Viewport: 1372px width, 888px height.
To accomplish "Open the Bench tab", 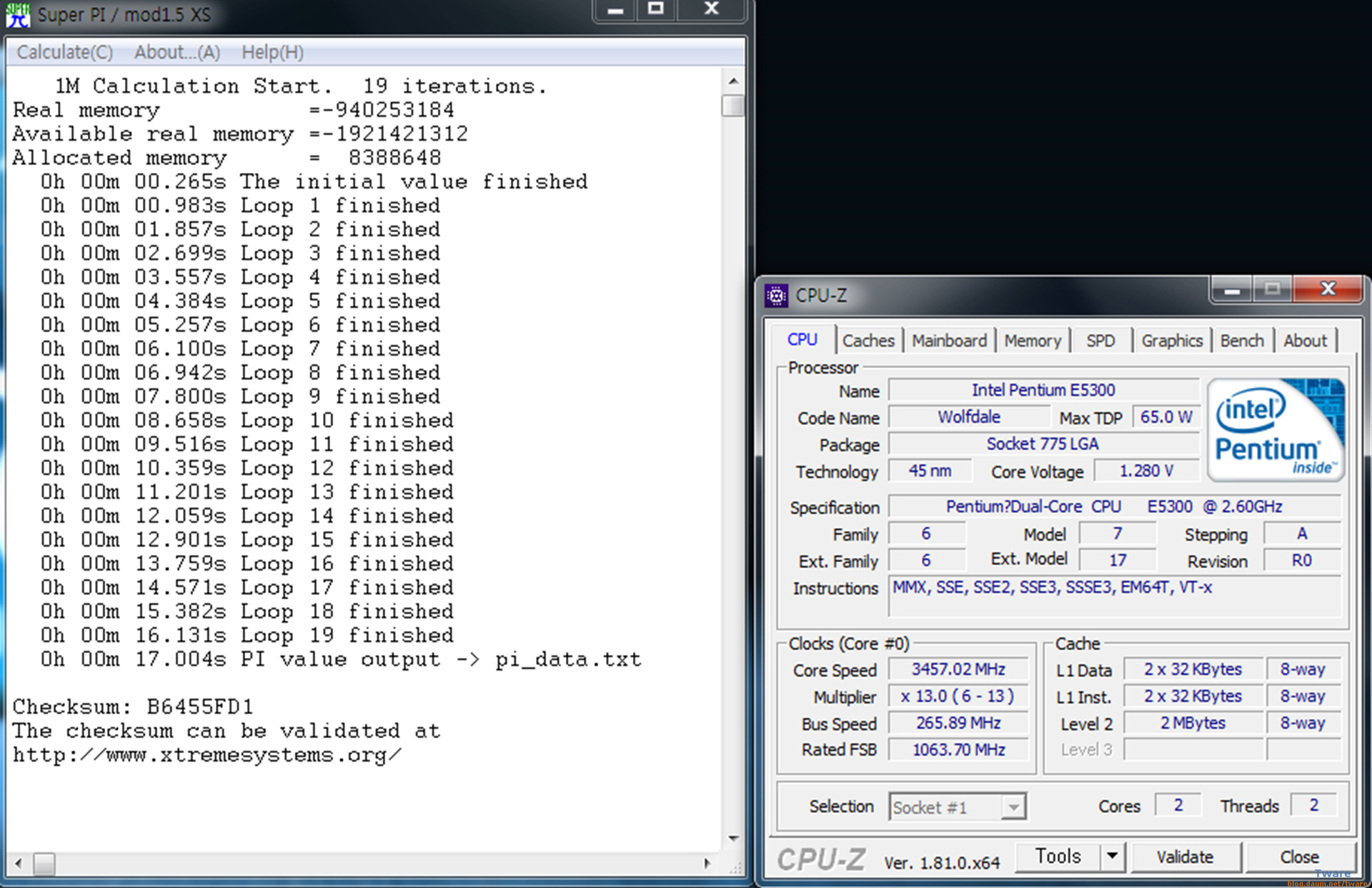I will click(x=1241, y=341).
